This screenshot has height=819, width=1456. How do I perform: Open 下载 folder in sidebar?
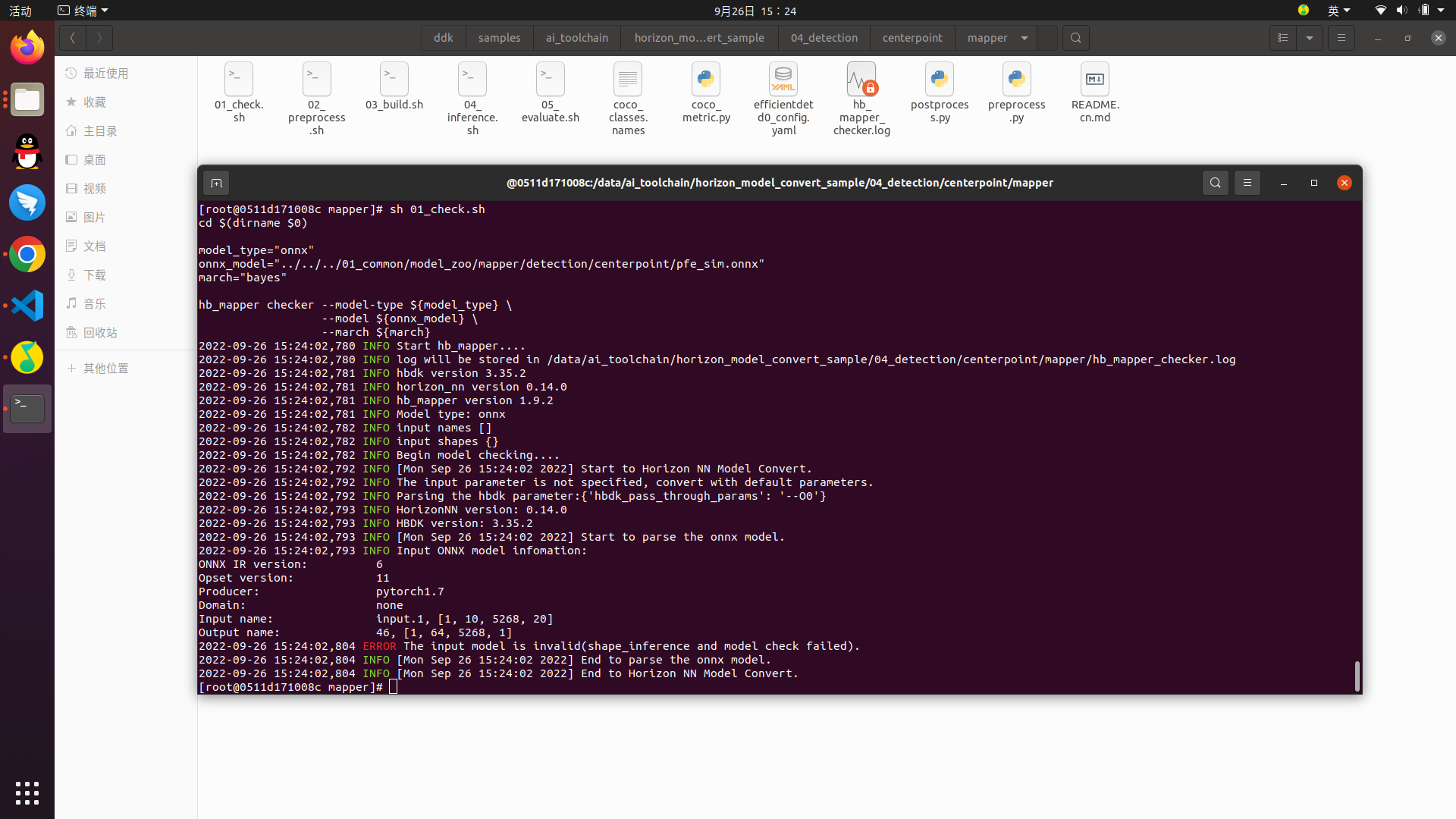coord(95,275)
